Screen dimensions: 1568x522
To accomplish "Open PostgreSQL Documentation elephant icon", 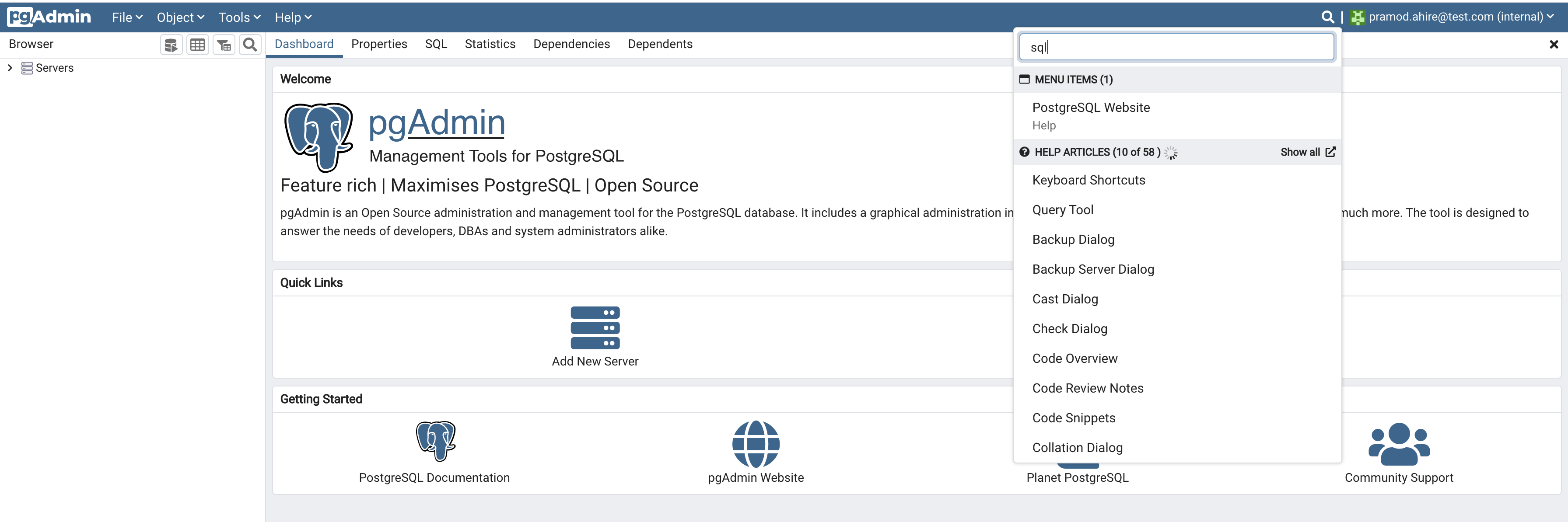I will tap(435, 441).
